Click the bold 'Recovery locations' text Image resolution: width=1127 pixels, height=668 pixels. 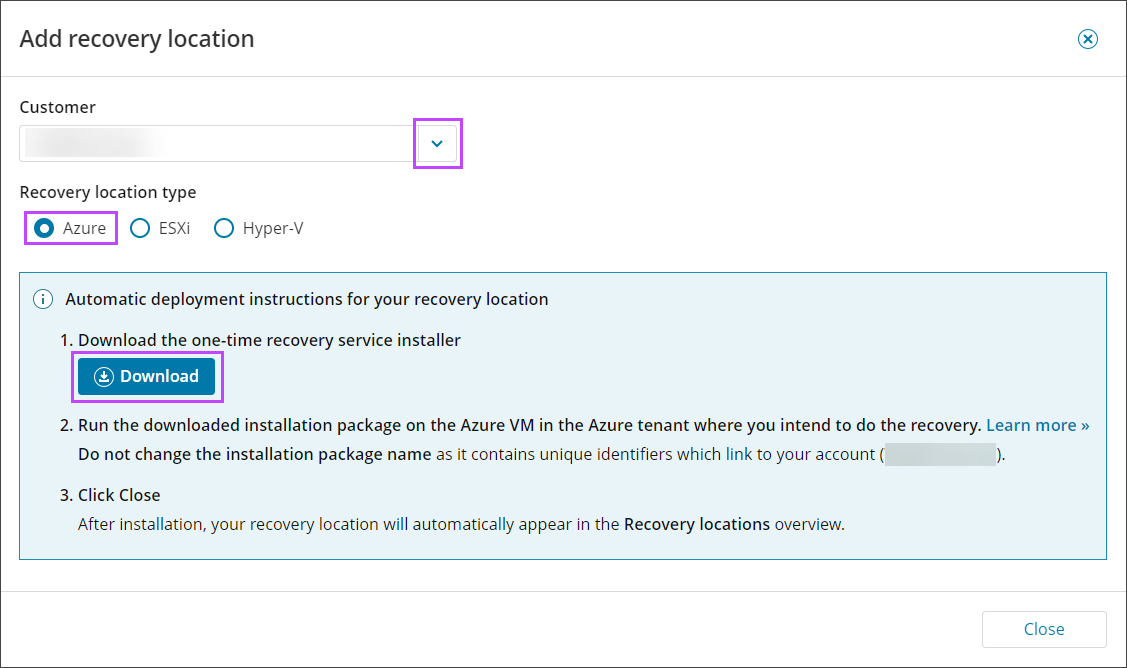point(696,523)
